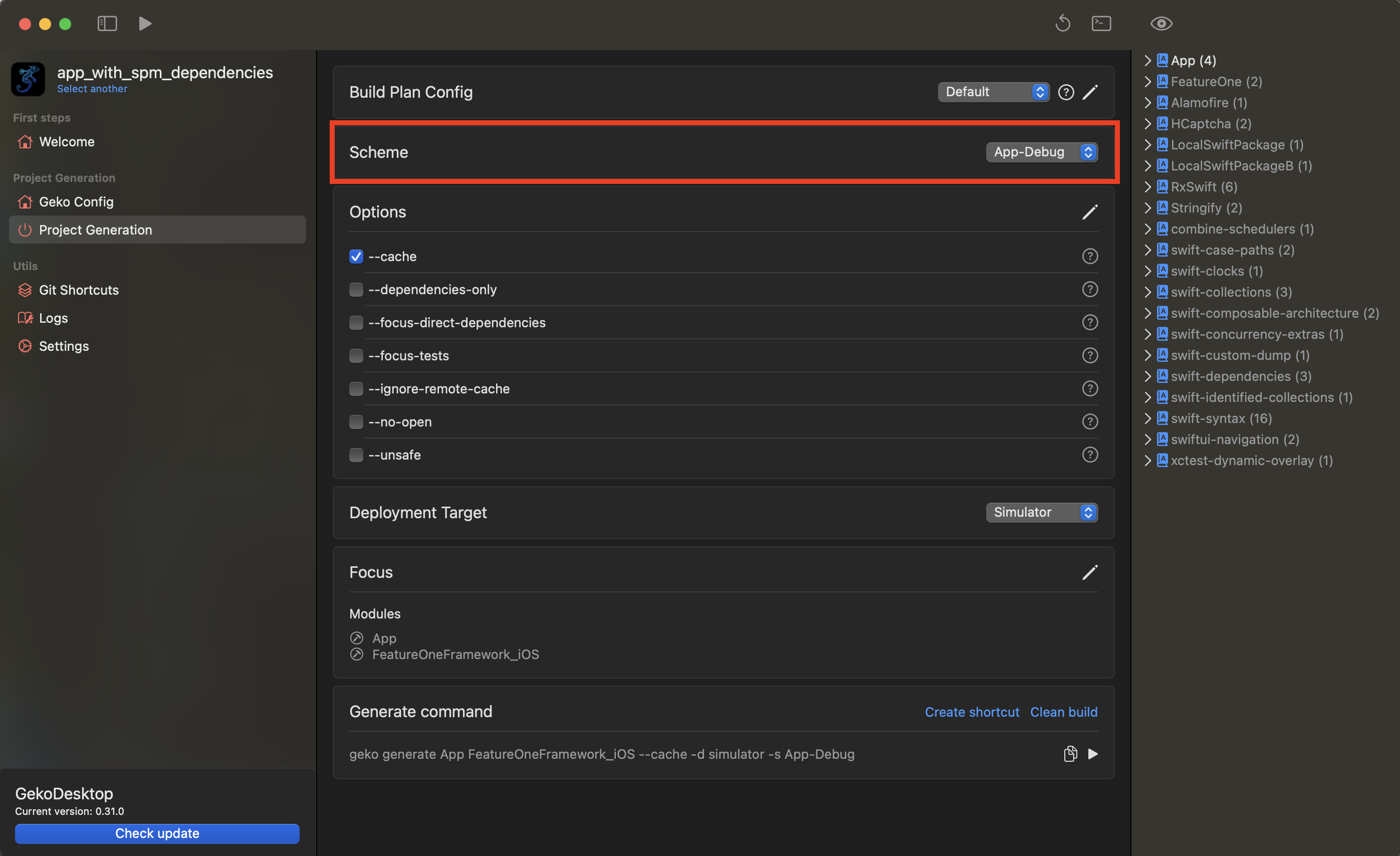Edit Options with the pencil icon

(1089, 212)
